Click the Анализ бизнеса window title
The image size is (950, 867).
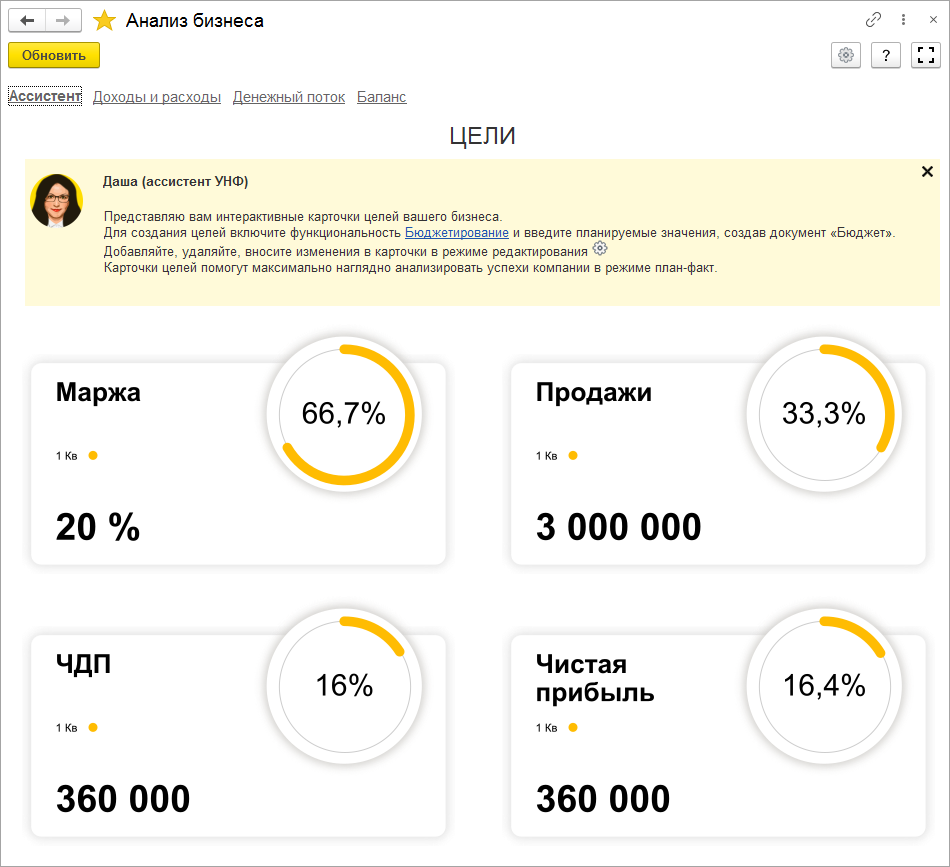click(x=194, y=21)
